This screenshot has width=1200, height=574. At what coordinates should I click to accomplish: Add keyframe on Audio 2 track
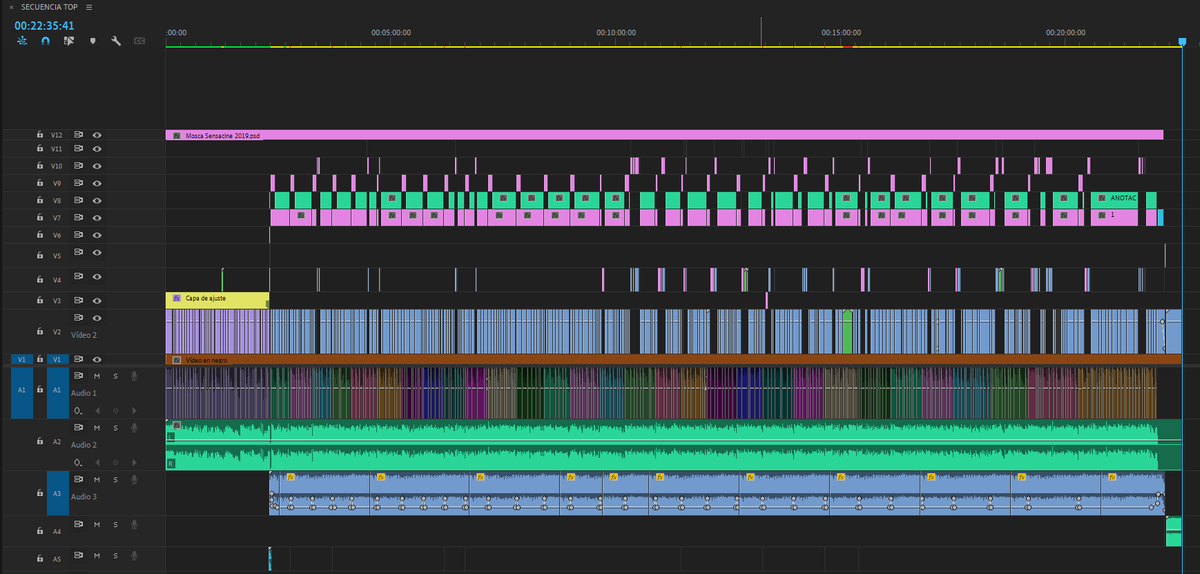coord(116,463)
